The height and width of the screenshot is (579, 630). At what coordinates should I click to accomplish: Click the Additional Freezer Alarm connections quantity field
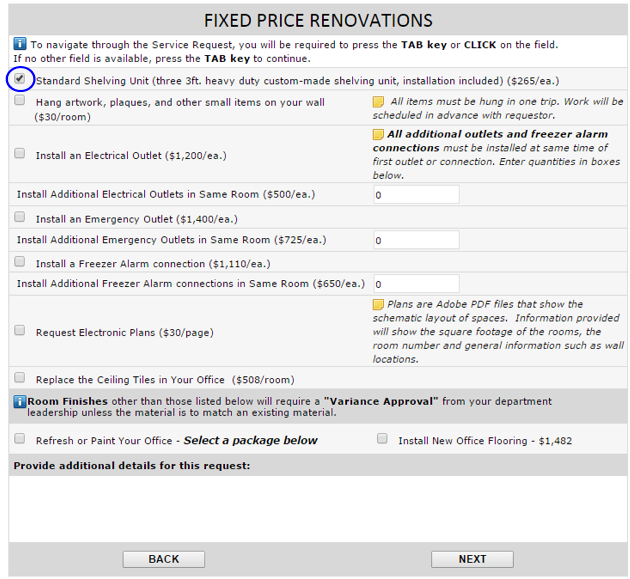(x=416, y=284)
